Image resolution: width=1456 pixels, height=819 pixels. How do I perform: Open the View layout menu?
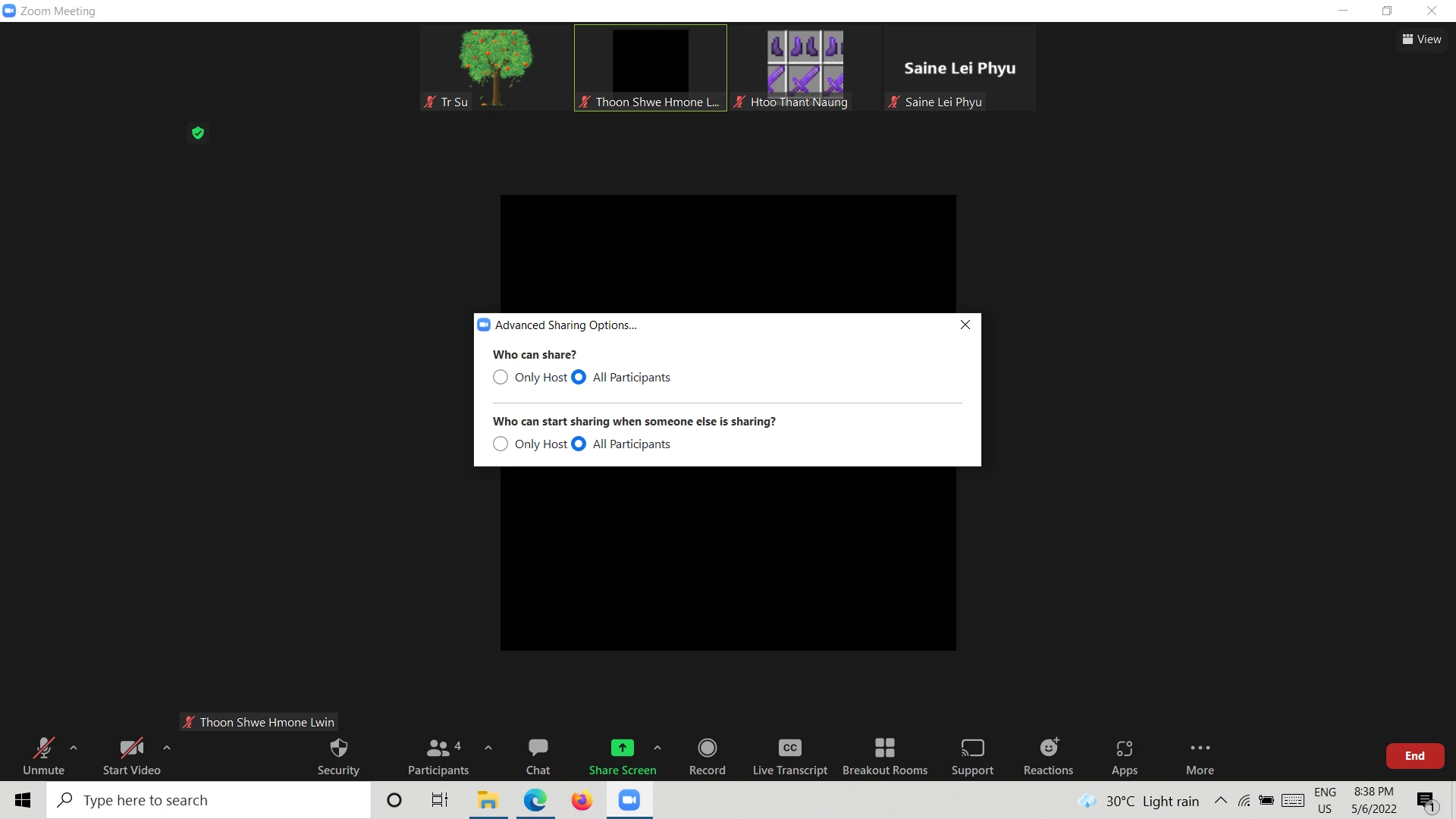coord(1421,39)
